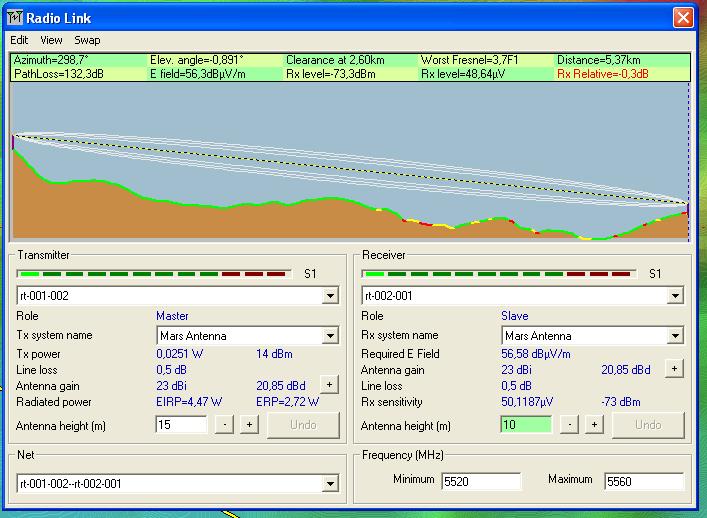This screenshot has width=707, height=518.
Task: Open the Edit menu
Action: [x=19, y=40]
